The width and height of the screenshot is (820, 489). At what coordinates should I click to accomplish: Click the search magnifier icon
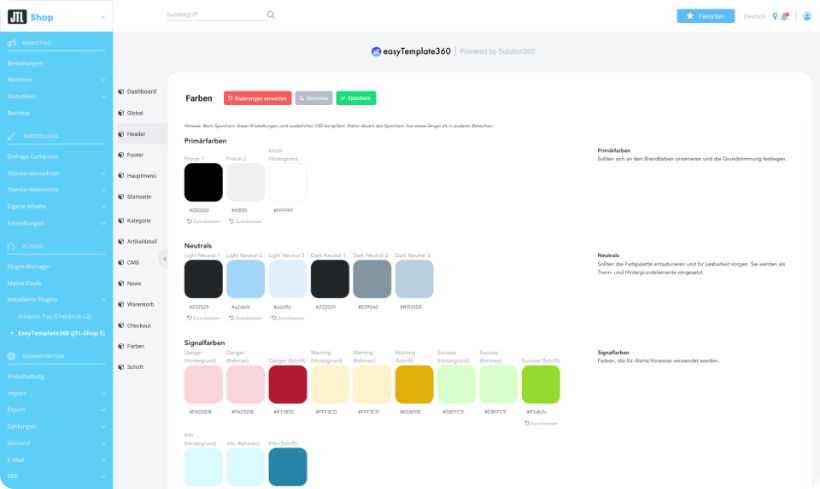coord(271,15)
